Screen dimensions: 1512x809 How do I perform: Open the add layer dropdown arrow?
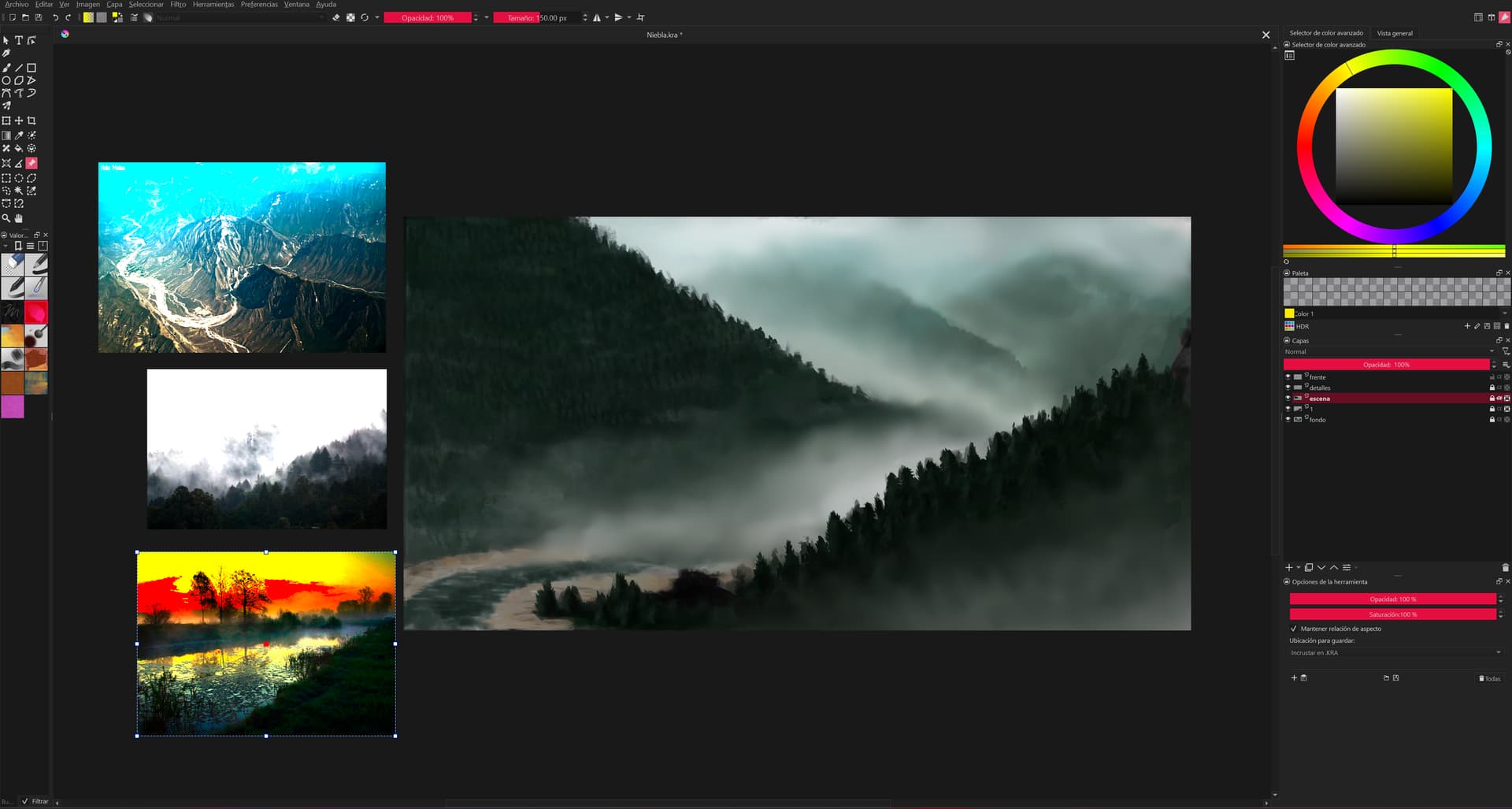coord(1299,567)
